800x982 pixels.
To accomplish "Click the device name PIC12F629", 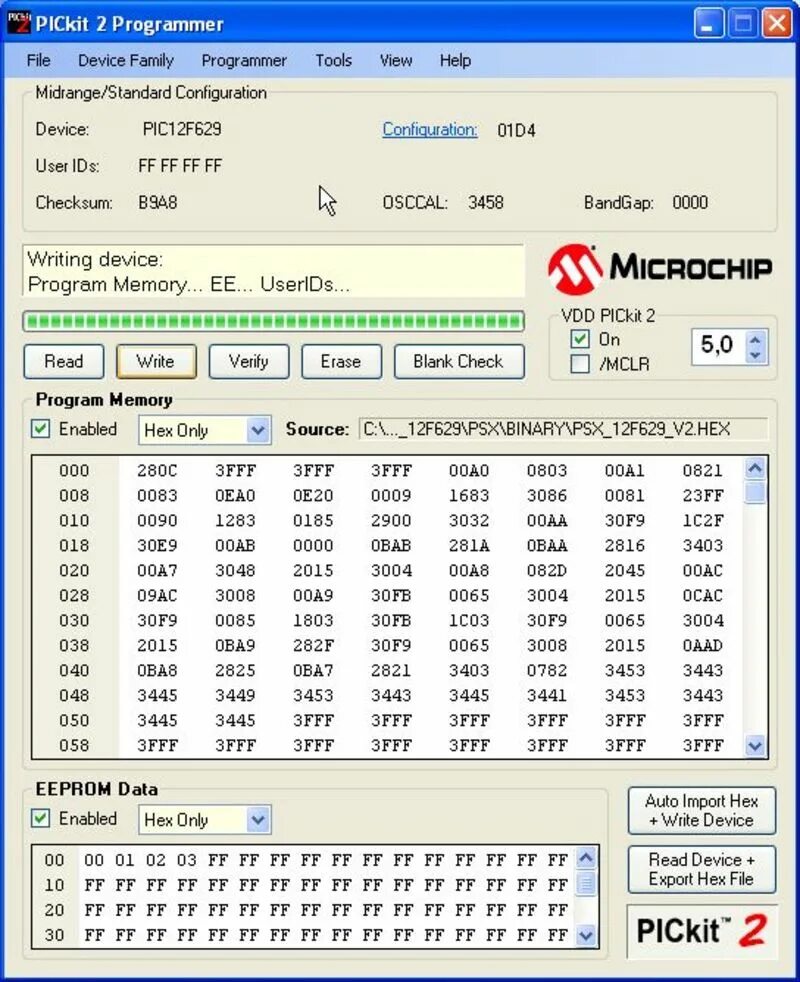I will tap(182, 130).
